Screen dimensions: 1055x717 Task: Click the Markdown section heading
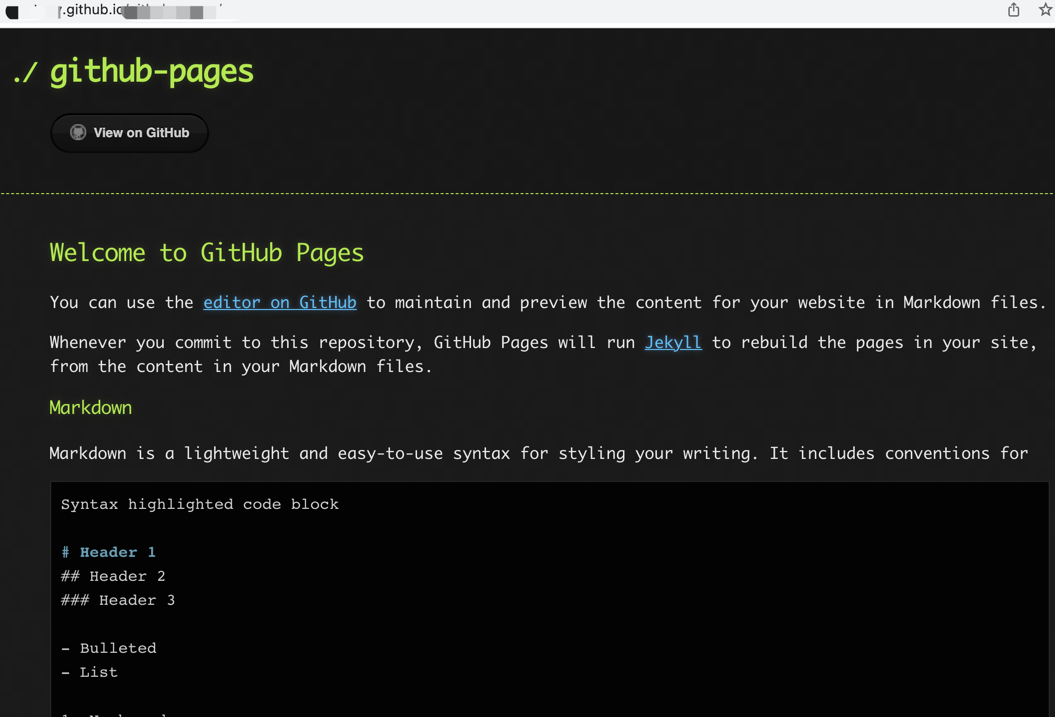tap(90, 408)
